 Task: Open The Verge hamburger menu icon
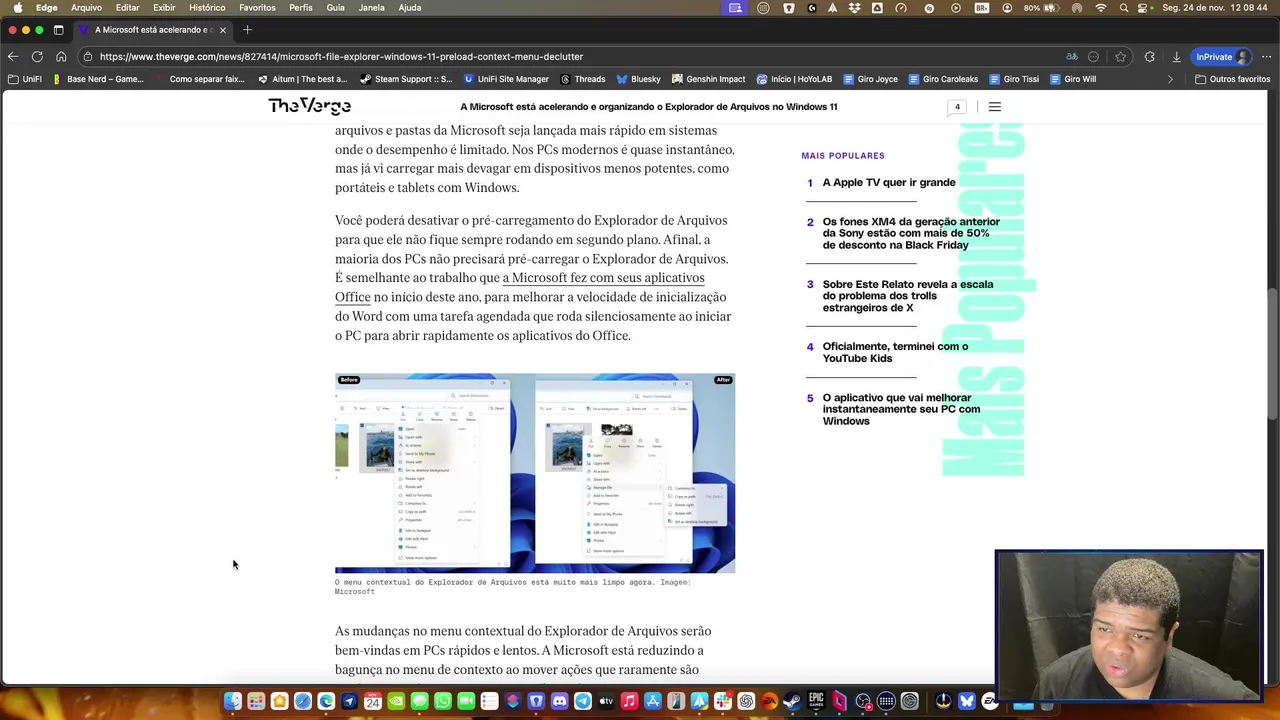pos(994,107)
